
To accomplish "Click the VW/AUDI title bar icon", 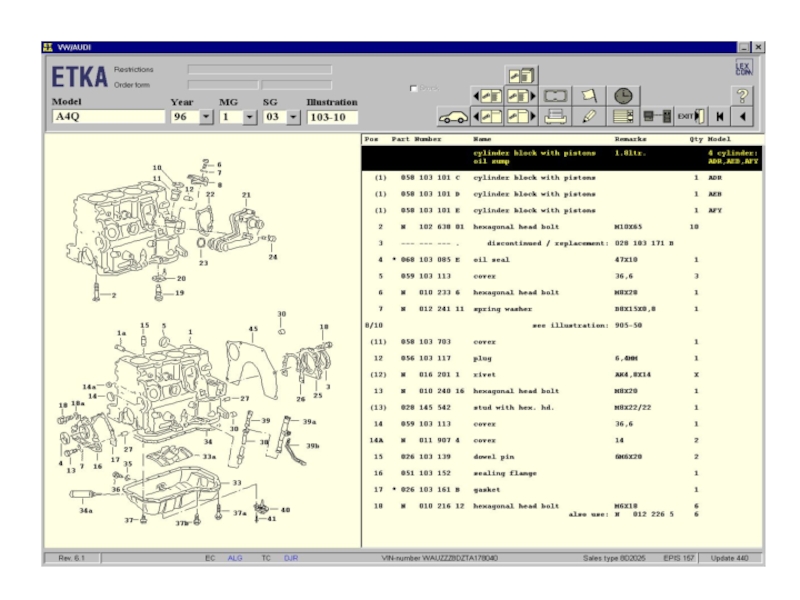I will [x=48, y=47].
